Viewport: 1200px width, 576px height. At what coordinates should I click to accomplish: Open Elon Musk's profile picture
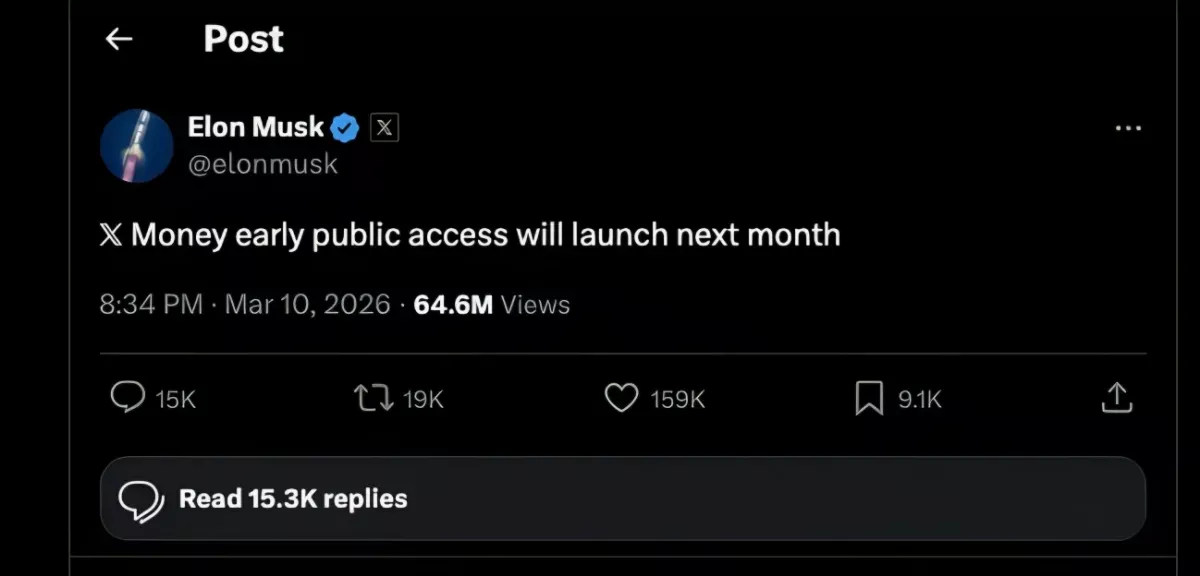pyautogui.click(x=137, y=145)
